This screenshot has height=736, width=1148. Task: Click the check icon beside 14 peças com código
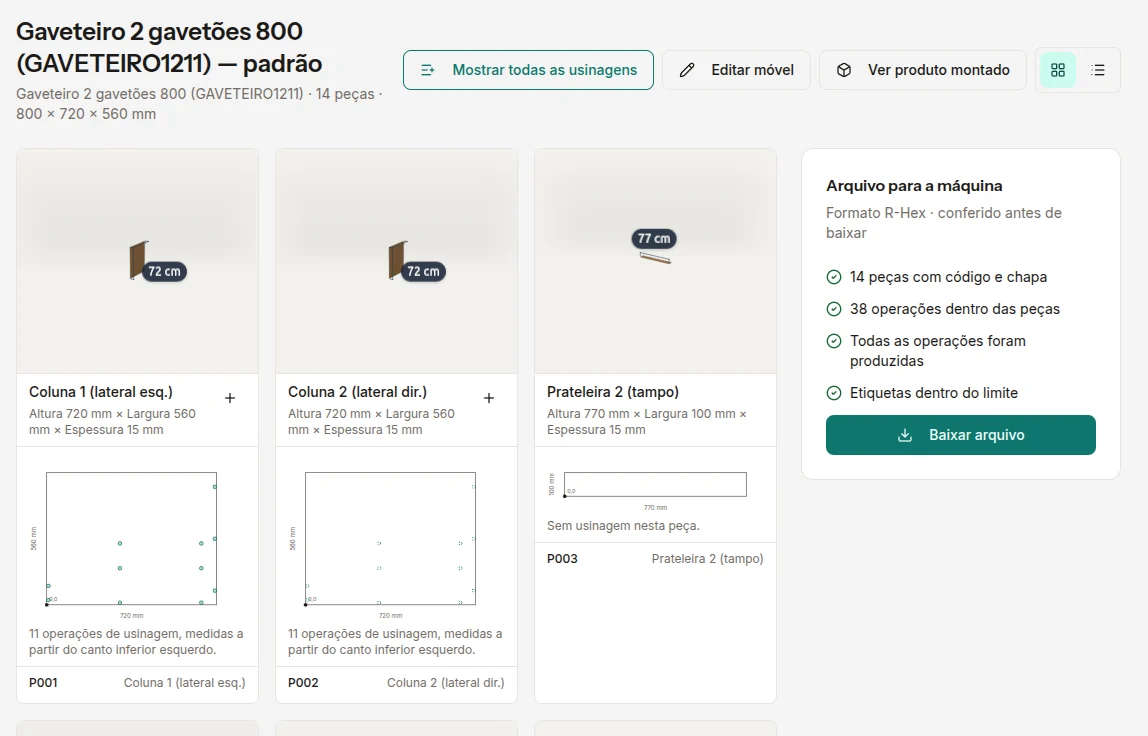pos(834,277)
